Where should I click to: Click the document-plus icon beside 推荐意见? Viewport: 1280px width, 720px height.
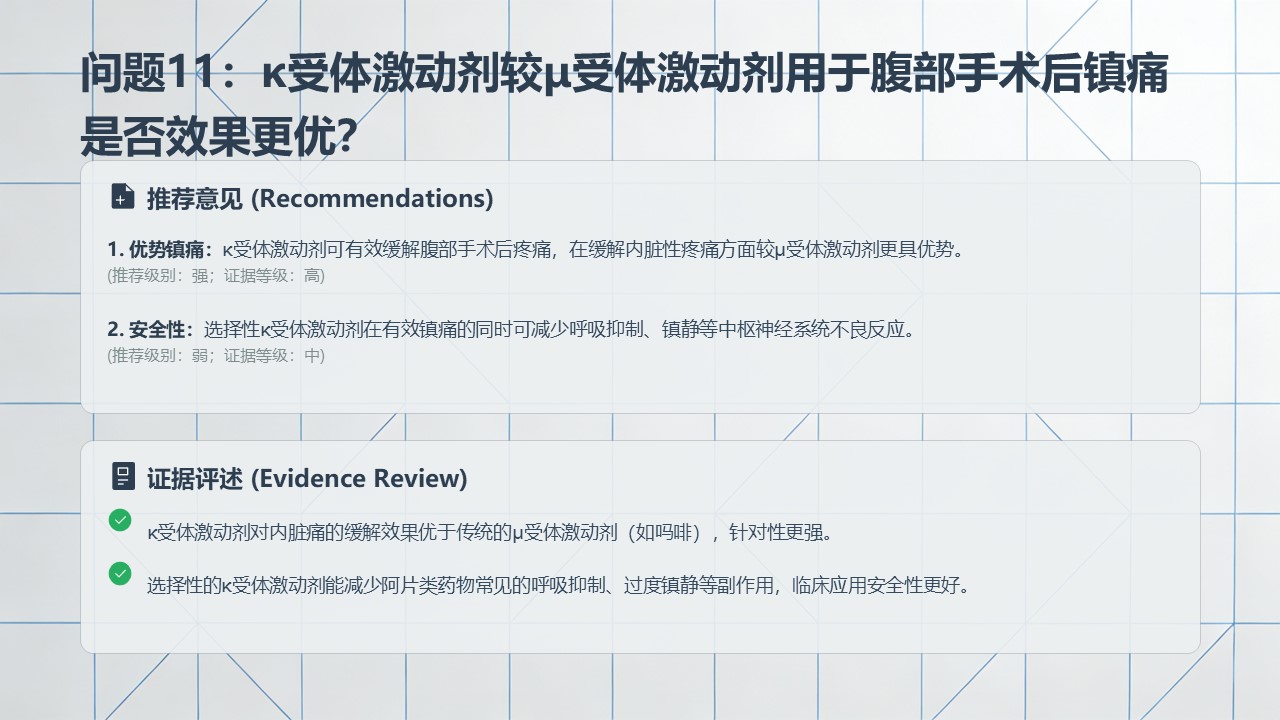[x=122, y=197]
